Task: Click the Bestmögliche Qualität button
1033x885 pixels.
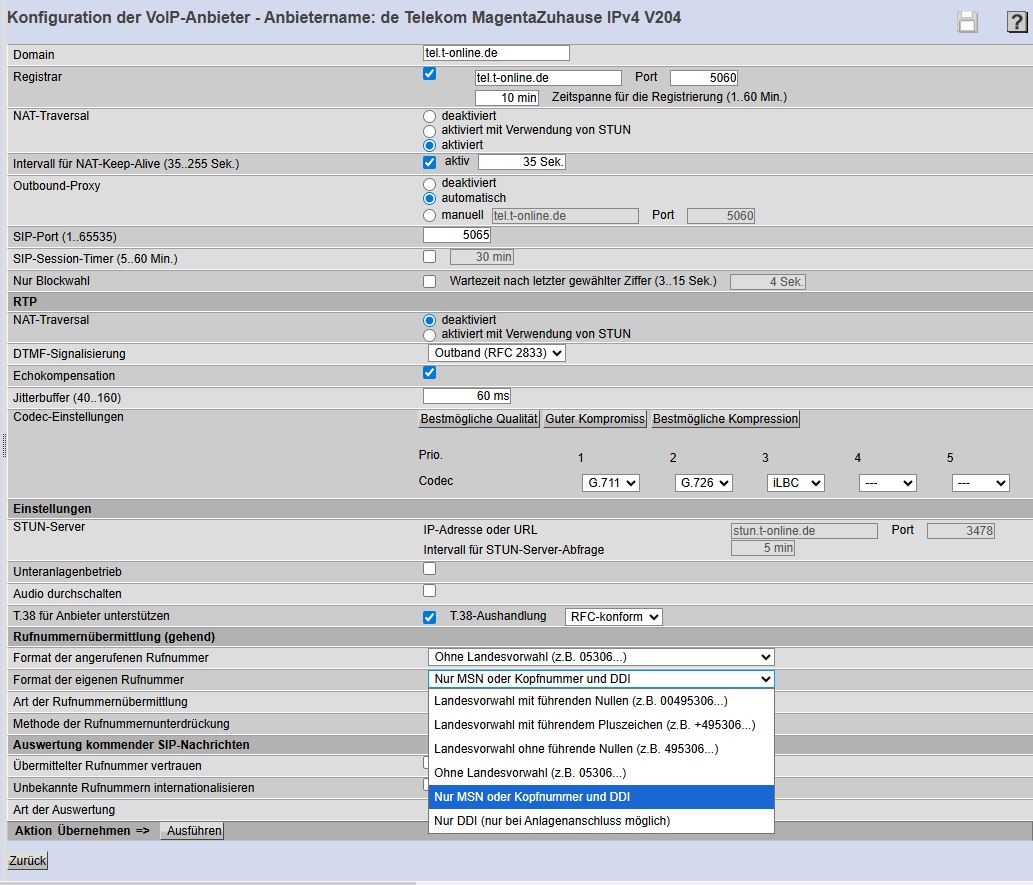Action: (479, 419)
